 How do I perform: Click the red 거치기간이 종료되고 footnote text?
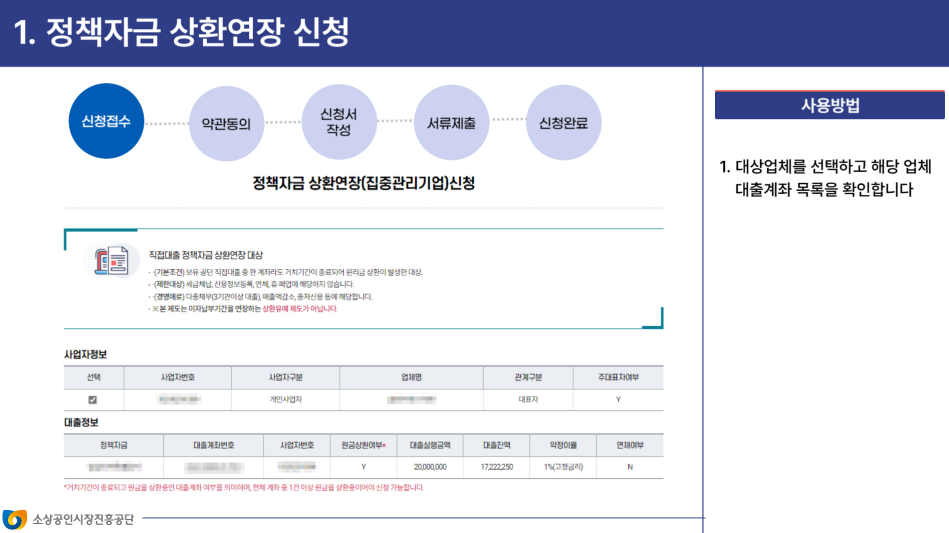[x=244, y=488]
